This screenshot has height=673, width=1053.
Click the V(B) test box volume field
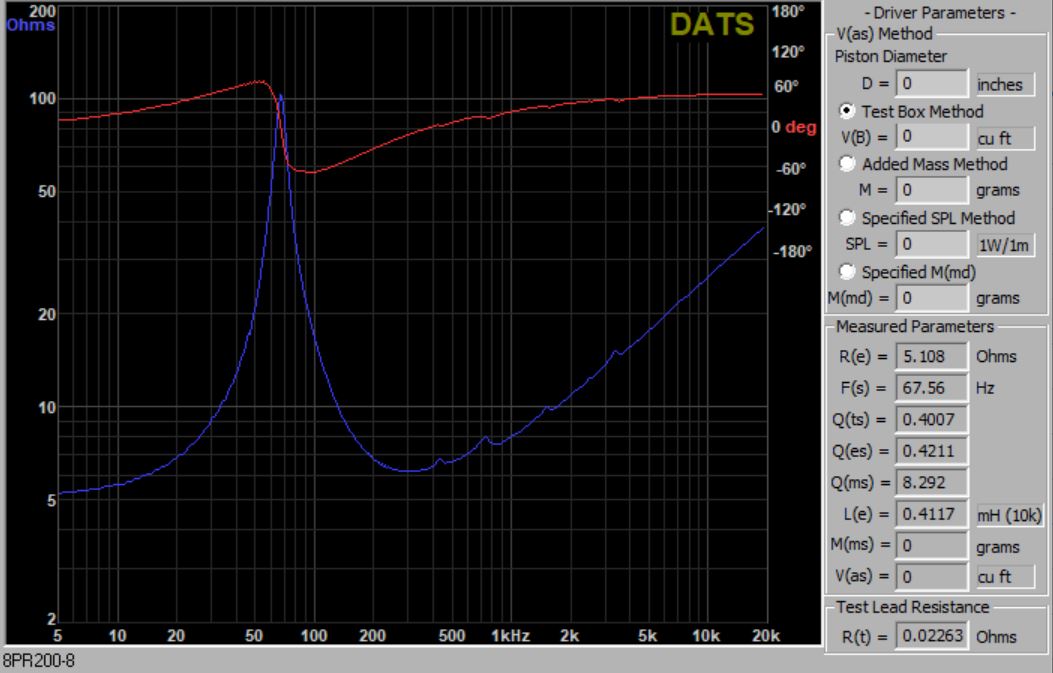[x=931, y=136]
